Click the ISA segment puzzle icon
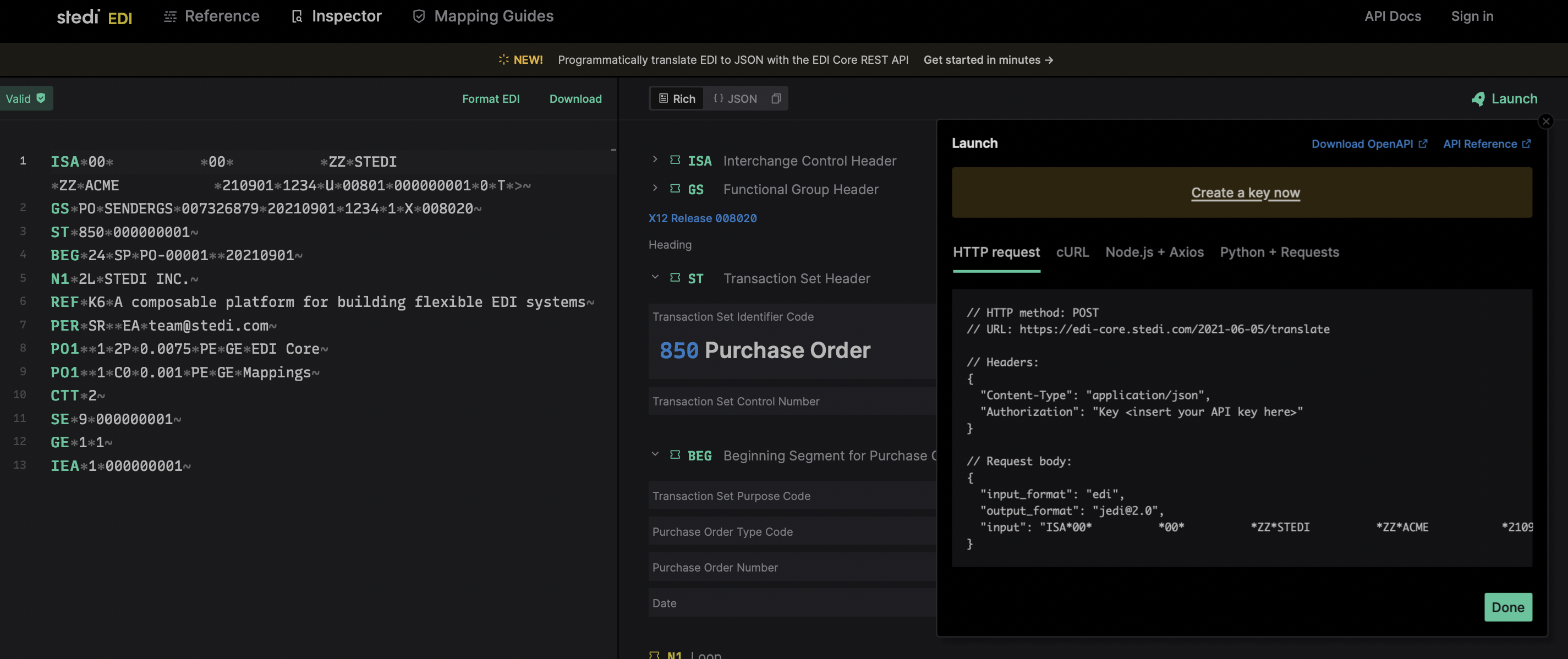The height and width of the screenshot is (659, 1568). click(x=675, y=160)
